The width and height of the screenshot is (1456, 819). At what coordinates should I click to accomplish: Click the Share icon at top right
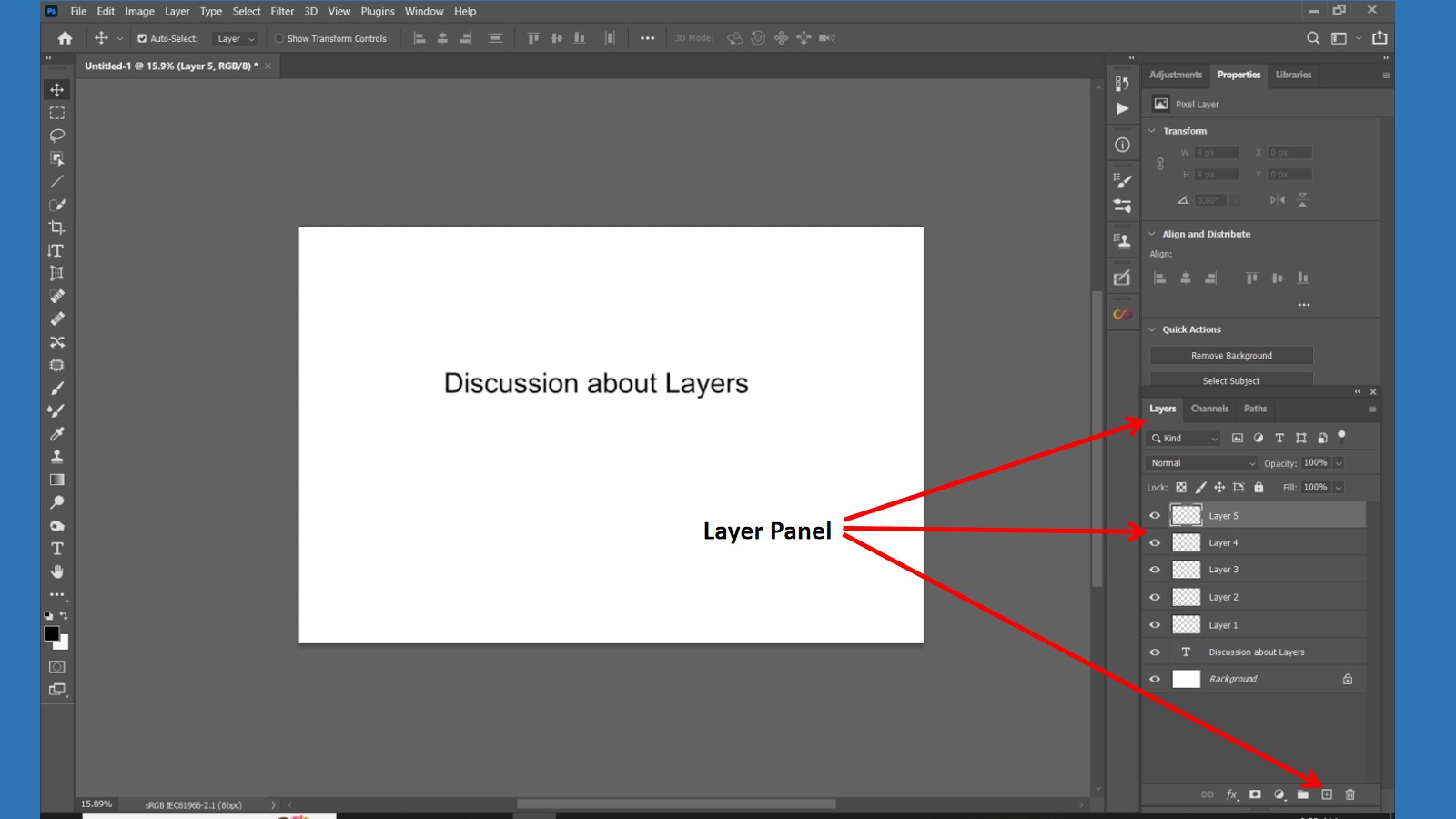1380,37
